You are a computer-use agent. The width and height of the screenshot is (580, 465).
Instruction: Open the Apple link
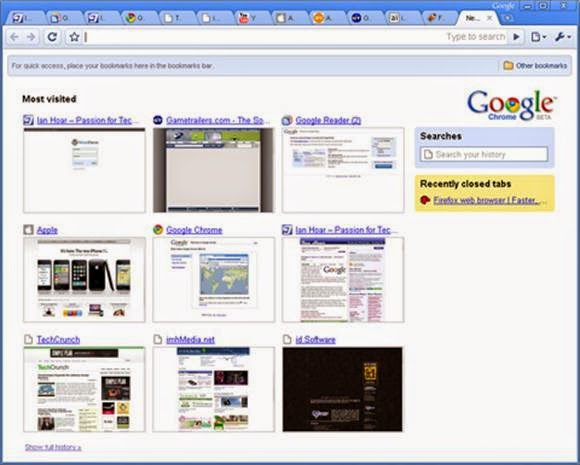point(47,230)
